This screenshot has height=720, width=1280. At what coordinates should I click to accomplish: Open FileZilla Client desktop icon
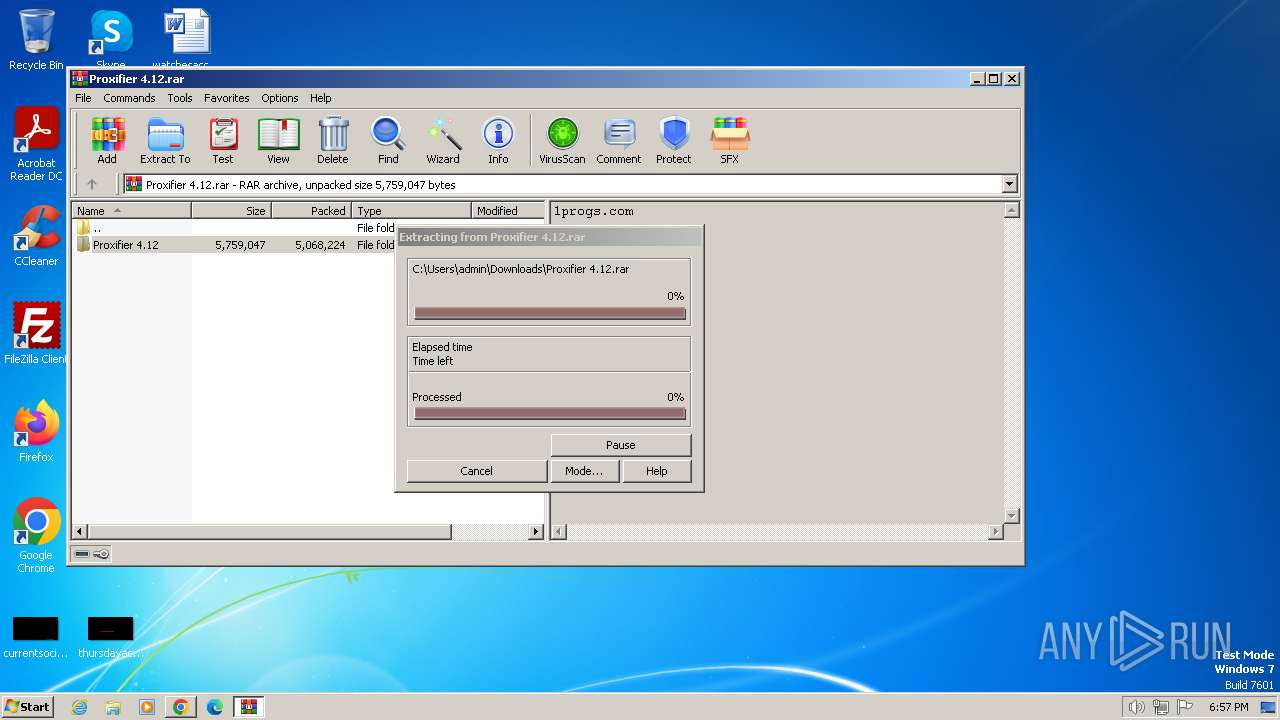(x=36, y=333)
